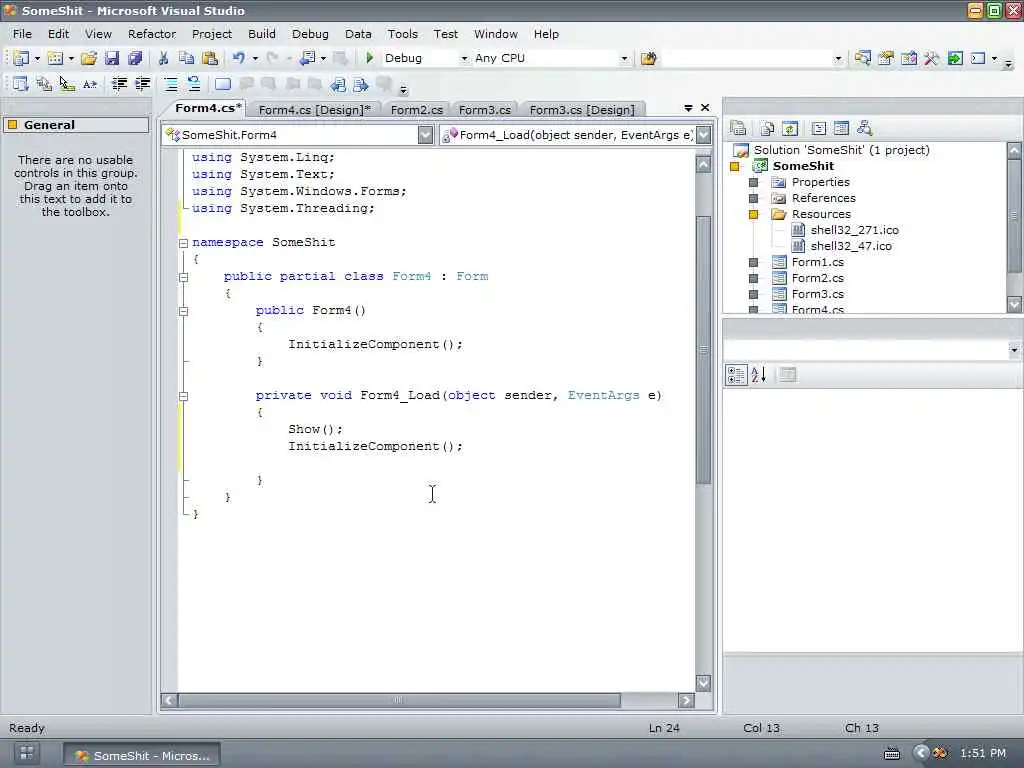Open the Start Page toolbar icon
Viewport: 1024px width, 768px height.
click(x=955, y=58)
